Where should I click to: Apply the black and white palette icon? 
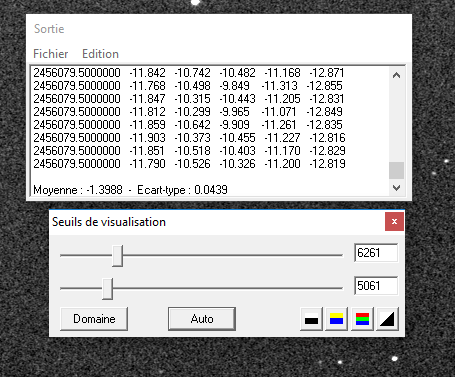tap(311, 319)
